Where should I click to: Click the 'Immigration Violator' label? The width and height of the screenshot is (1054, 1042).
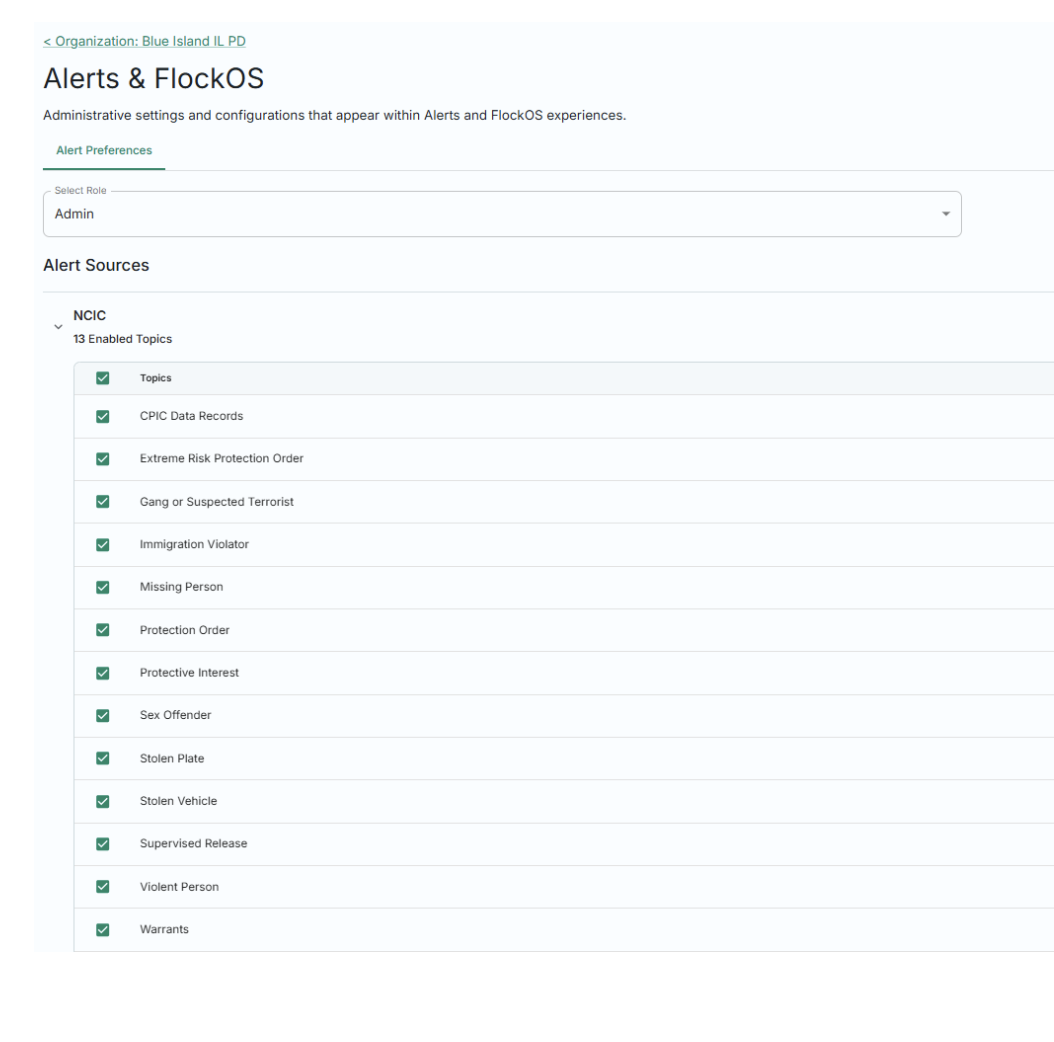[x=194, y=545]
